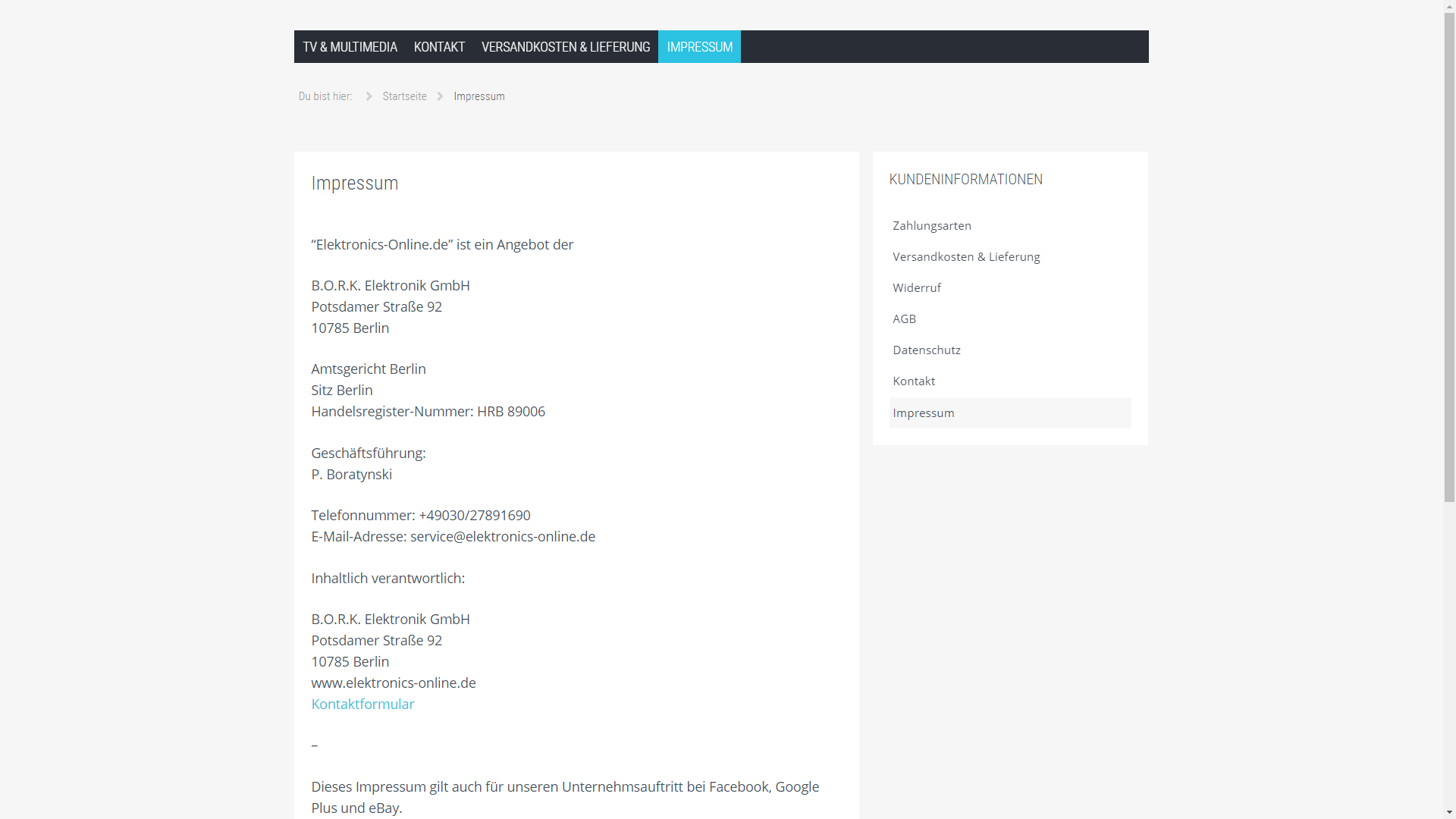1456x819 pixels.
Task: Open the Kontakt link in sidebar
Action: click(x=1009, y=381)
